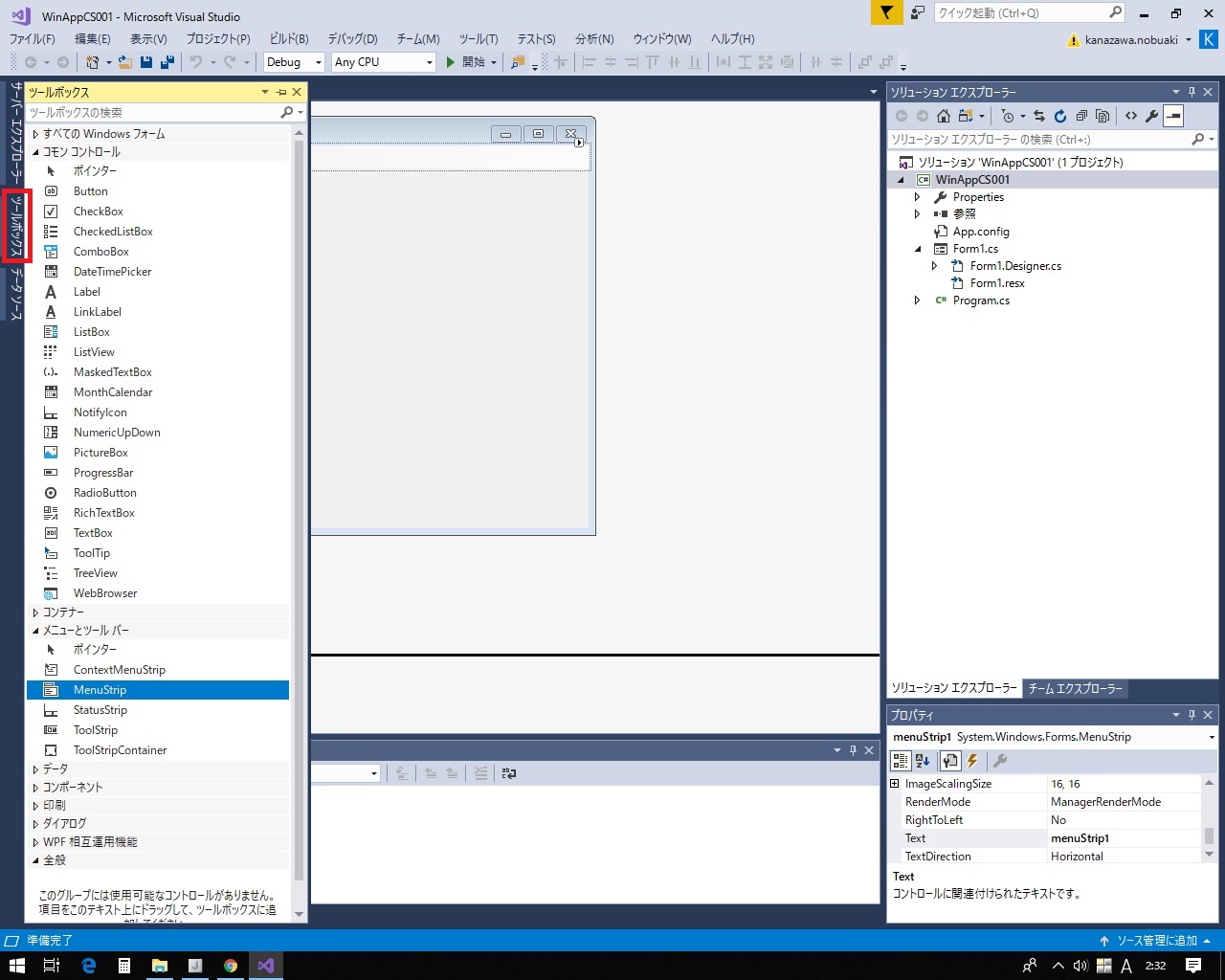
Task: Click Pending Changes Filter clock icon
Action: (x=1007, y=116)
